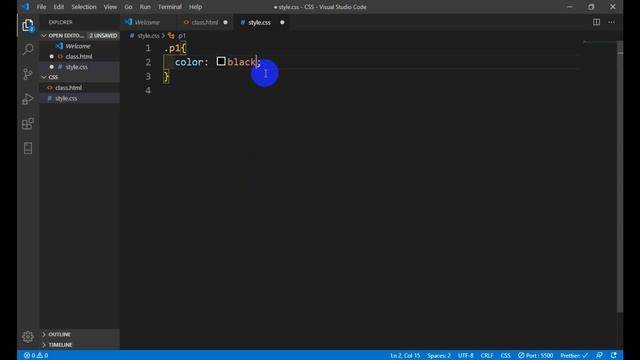The height and width of the screenshot is (360, 640).
Task: Open style.css in the CSS folder
Action: click(66, 98)
